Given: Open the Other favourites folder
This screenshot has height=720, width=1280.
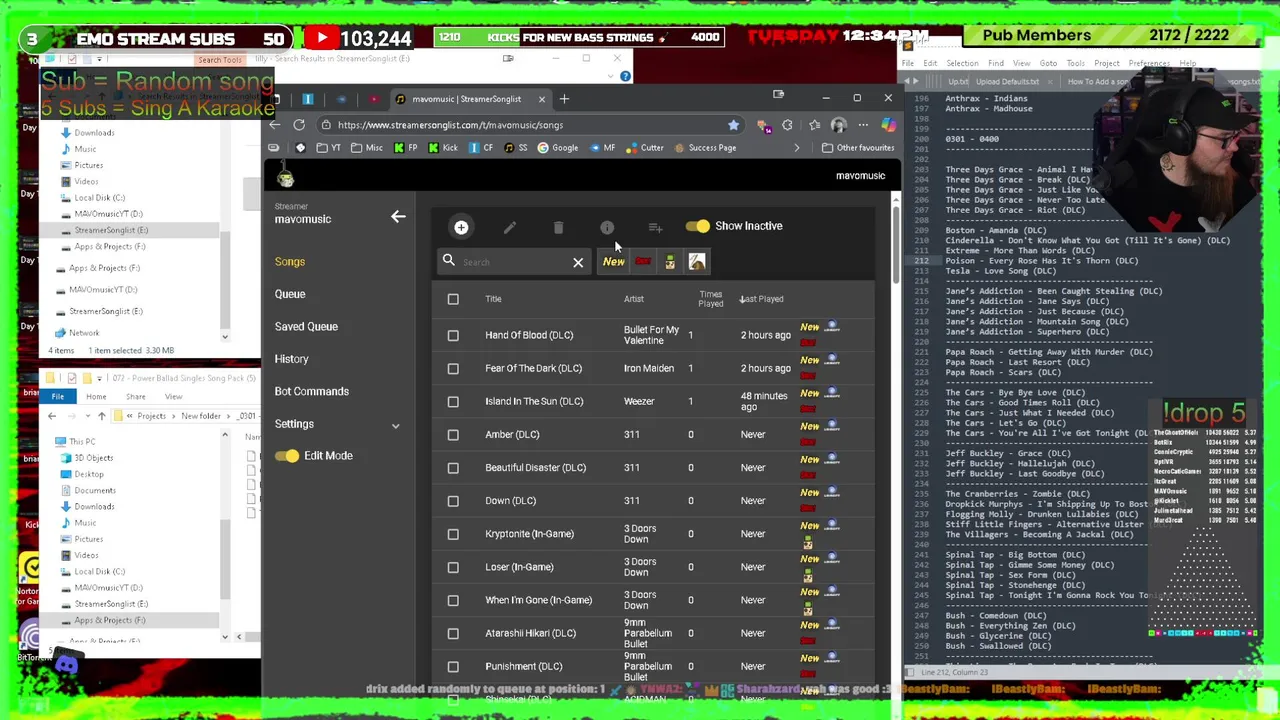Looking at the screenshot, I should coord(858,148).
